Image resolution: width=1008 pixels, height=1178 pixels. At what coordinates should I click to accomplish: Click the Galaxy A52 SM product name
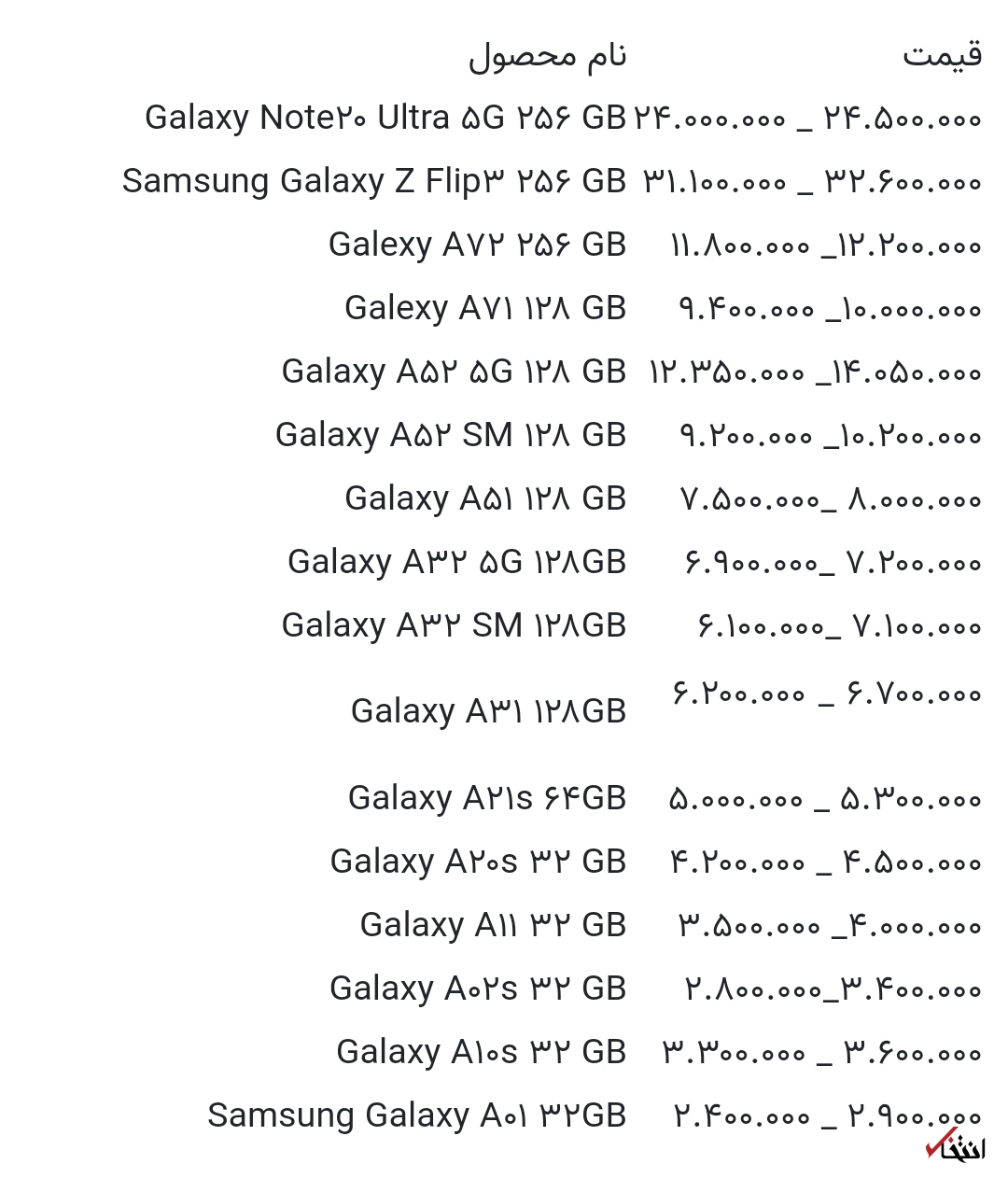tap(450, 435)
